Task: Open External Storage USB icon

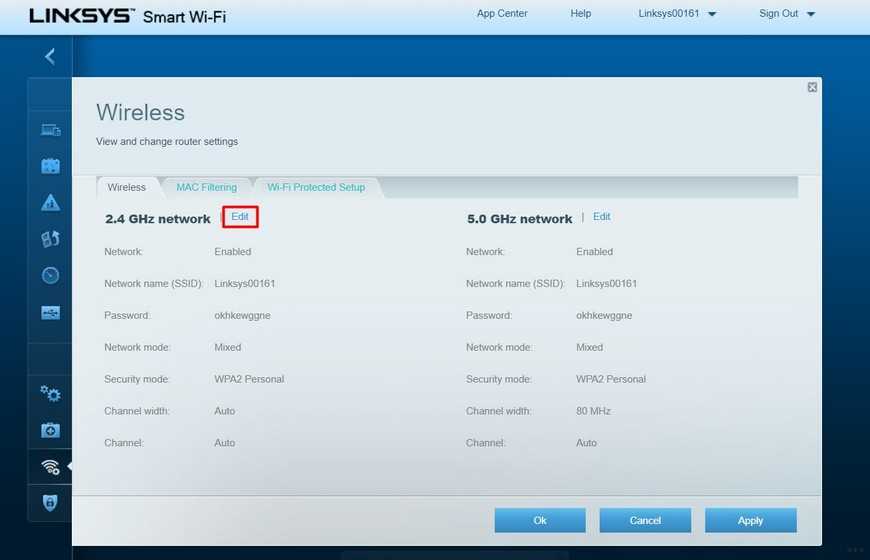Action: tap(50, 312)
